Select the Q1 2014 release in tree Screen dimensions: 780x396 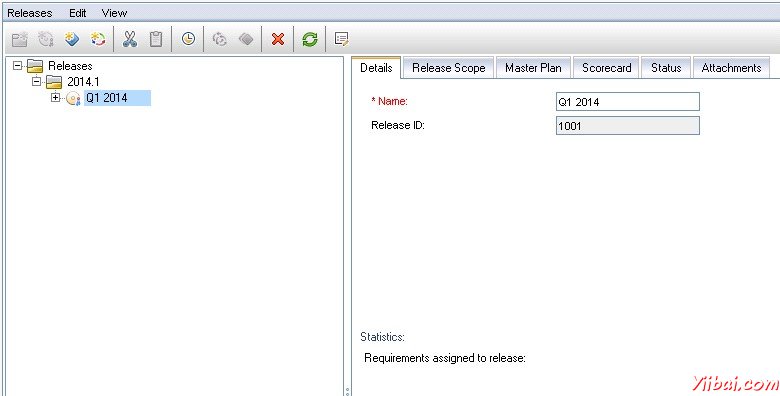click(x=117, y=98)
